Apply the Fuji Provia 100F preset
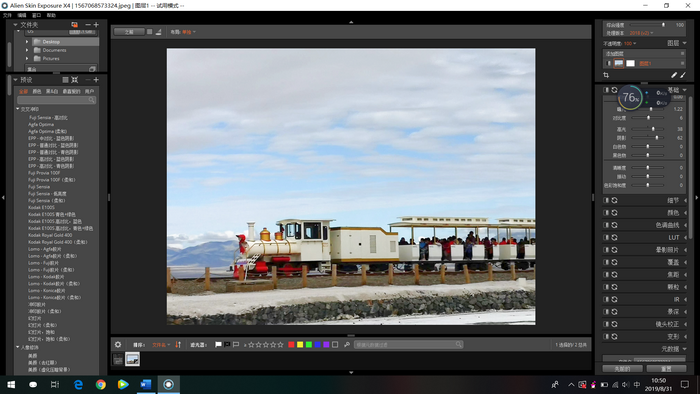 44,173
